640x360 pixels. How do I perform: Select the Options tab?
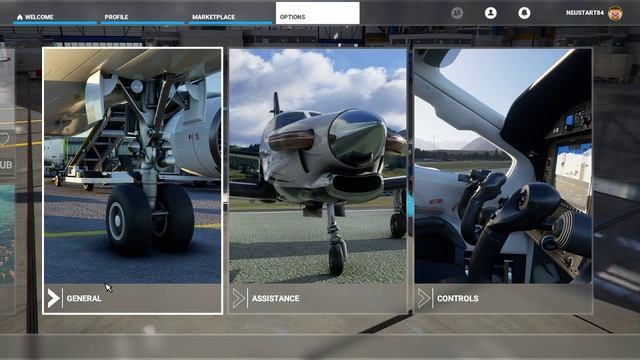click(x=318, y=13)
